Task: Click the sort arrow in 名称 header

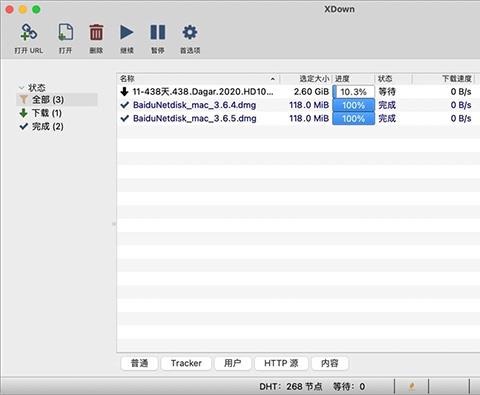Action: (273, 79)
